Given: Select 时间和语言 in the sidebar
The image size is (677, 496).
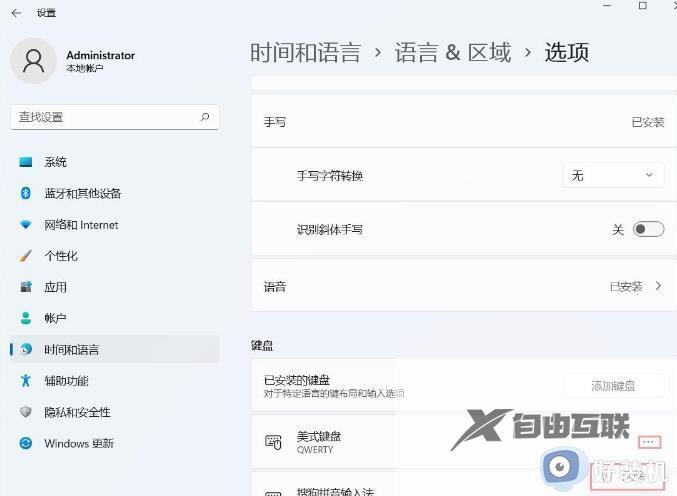Looking at the screenshot, I should point(114,349).
